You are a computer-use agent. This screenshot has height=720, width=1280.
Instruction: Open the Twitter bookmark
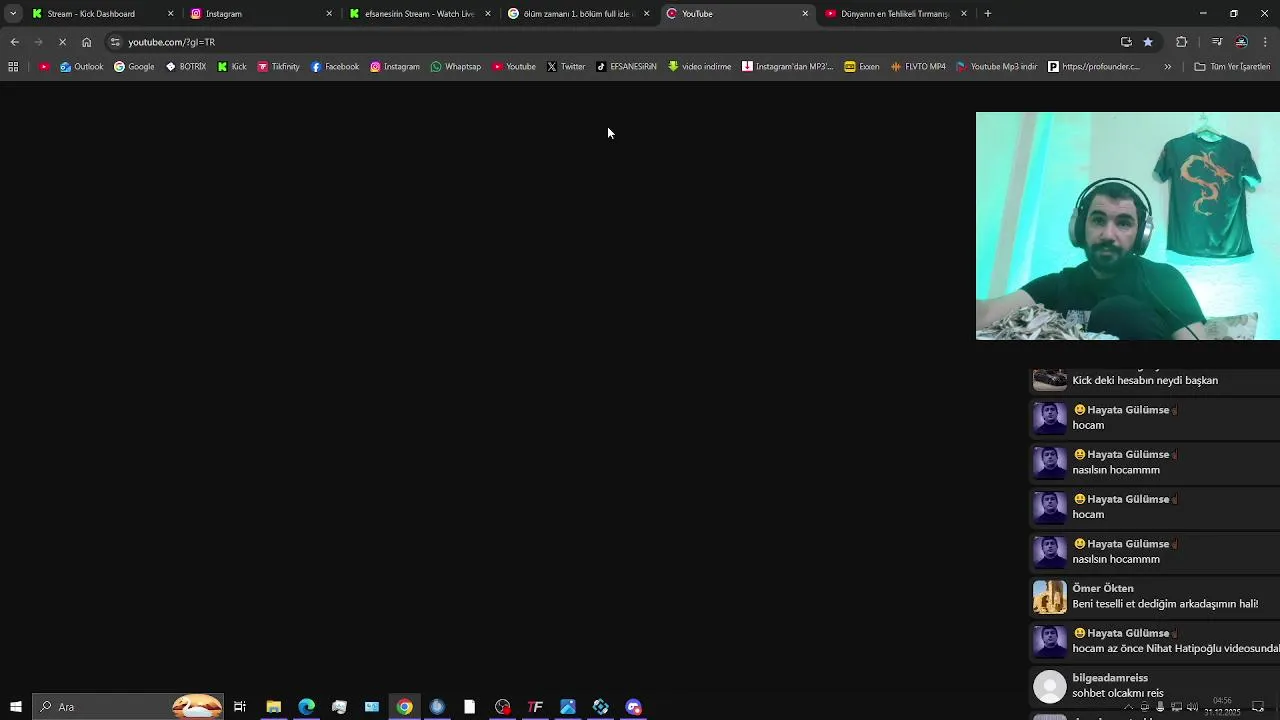(x=566, y=67)
